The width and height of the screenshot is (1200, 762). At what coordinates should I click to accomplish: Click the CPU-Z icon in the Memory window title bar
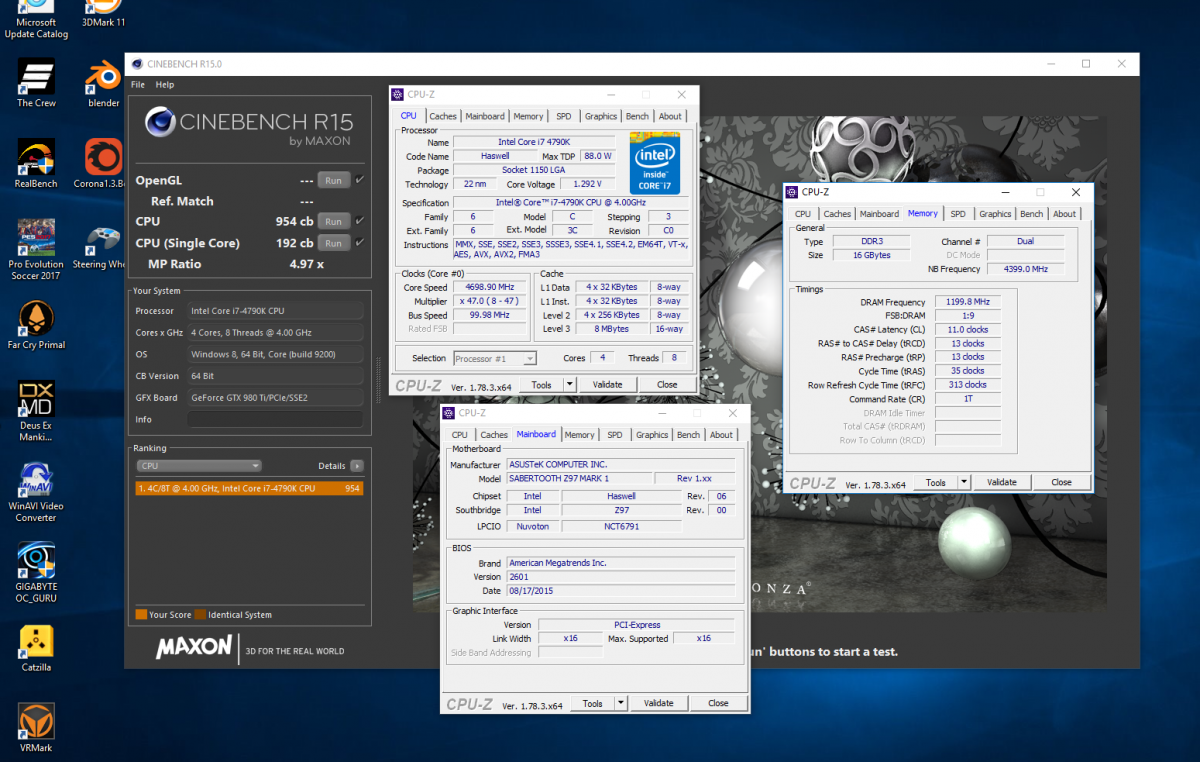pyautogui.click(x=792, y=192)
